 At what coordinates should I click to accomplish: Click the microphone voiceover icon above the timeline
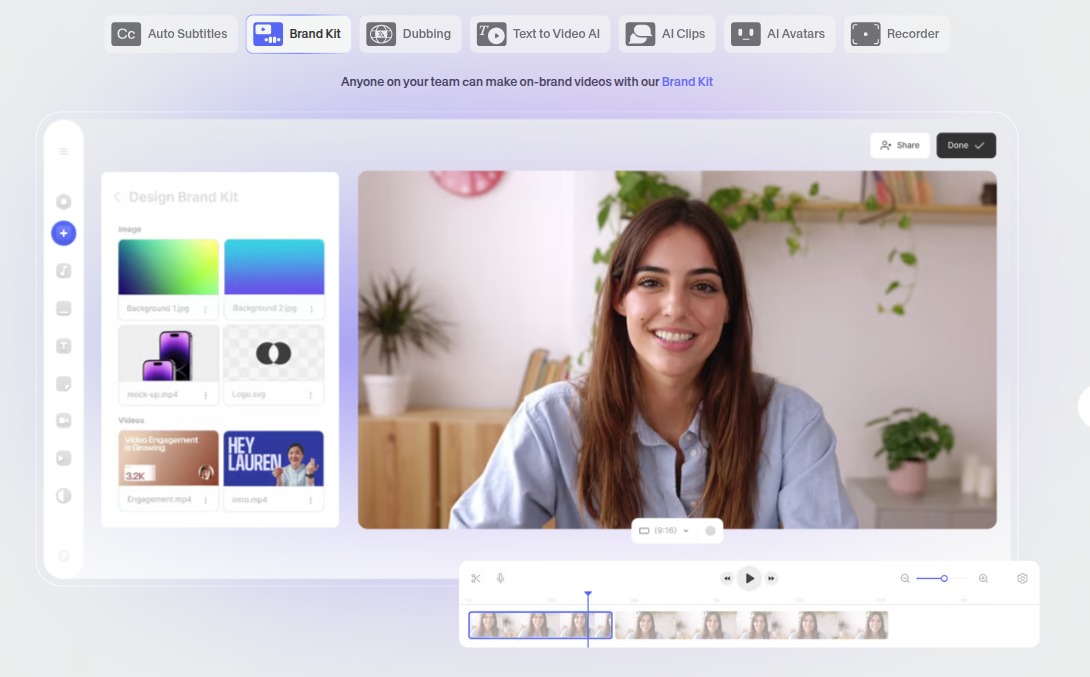pos(501,578)
